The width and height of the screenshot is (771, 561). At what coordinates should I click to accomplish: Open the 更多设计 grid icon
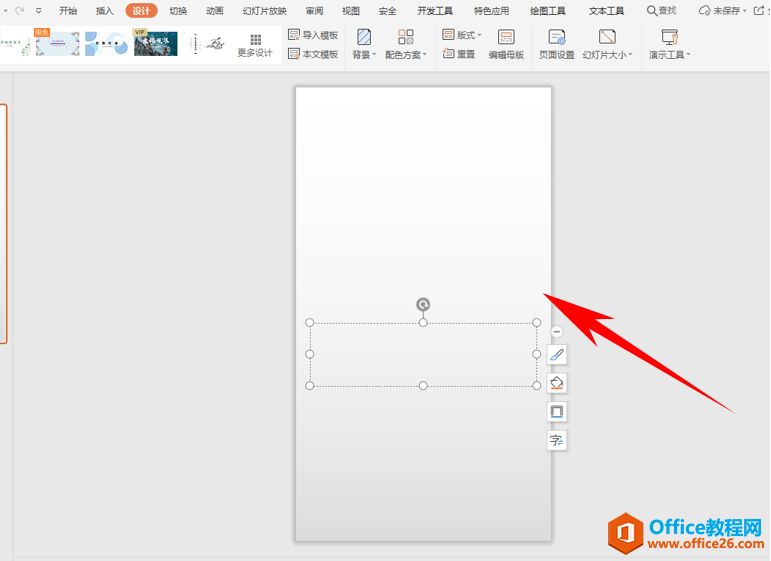[255, 44]
